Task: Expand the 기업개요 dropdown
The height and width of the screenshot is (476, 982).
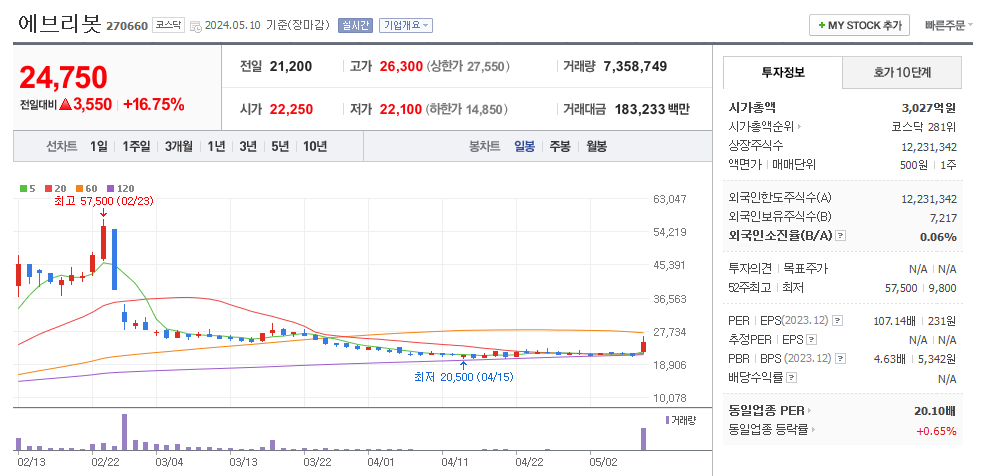Action: point(406,26)
